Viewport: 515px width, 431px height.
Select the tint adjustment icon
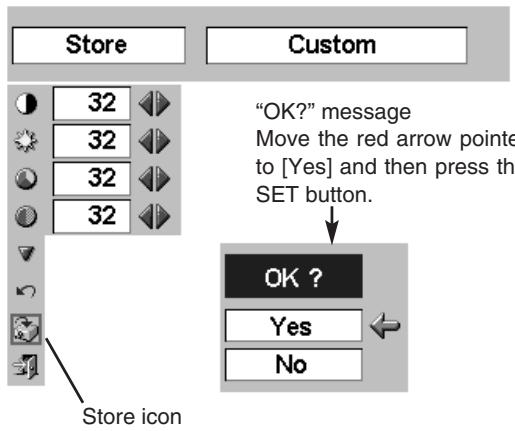[x=26, y=216]
